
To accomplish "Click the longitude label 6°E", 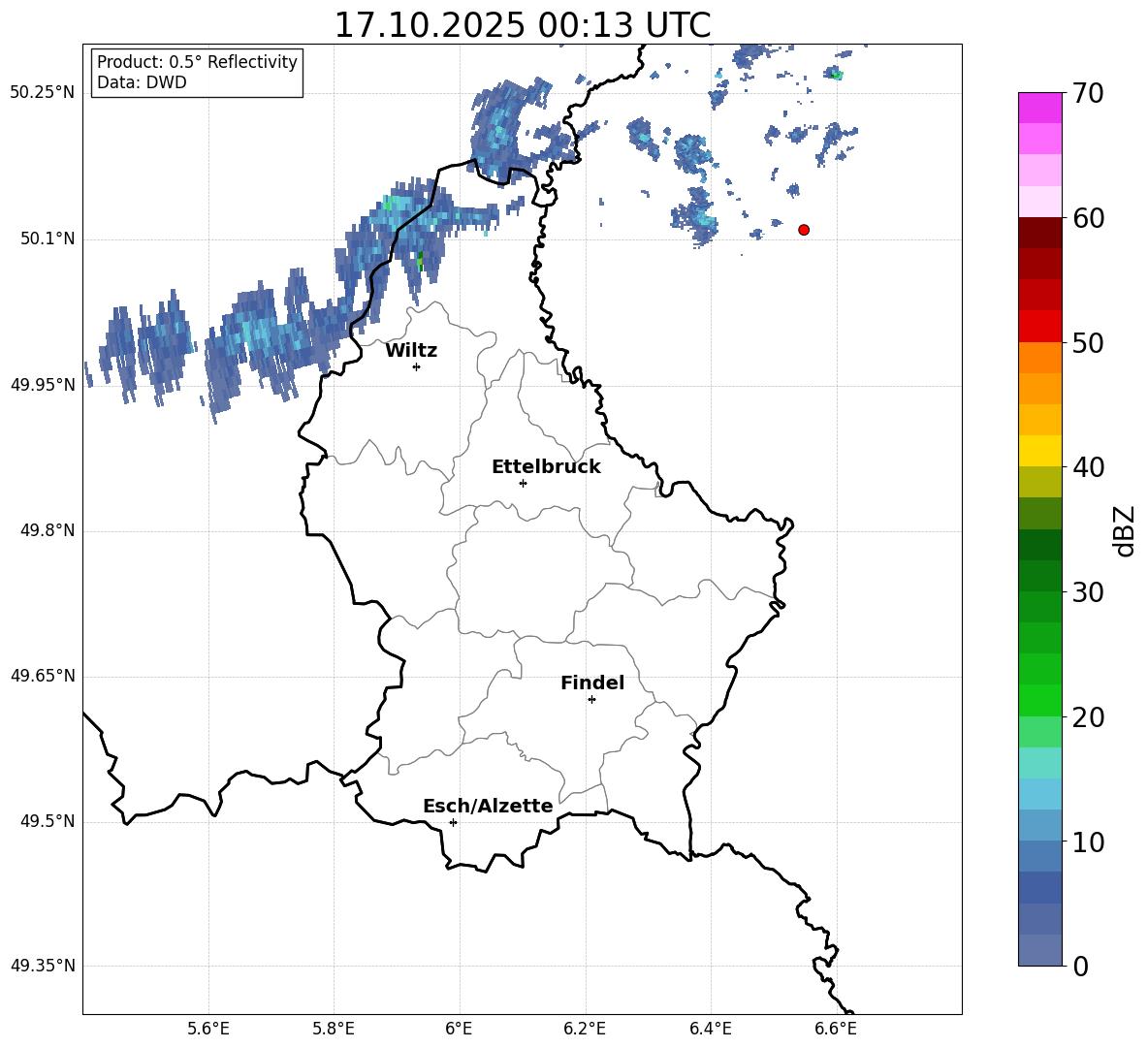I will pos(459,1029).
